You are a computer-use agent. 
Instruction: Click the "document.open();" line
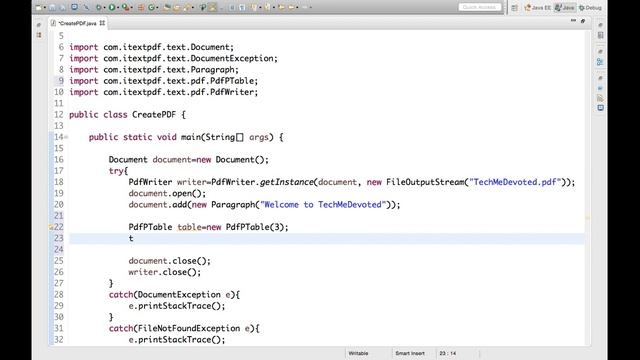pyautogui.click(x=167, y=193)
